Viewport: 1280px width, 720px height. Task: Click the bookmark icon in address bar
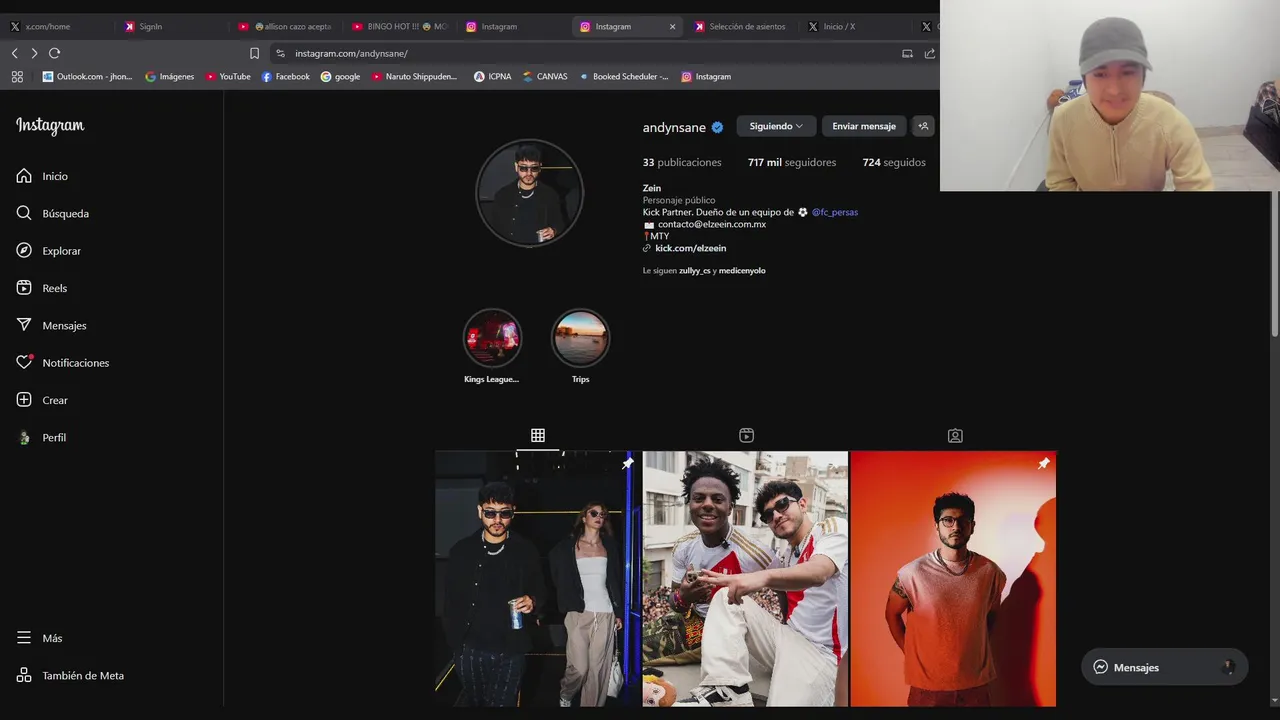tap(254, 53)
